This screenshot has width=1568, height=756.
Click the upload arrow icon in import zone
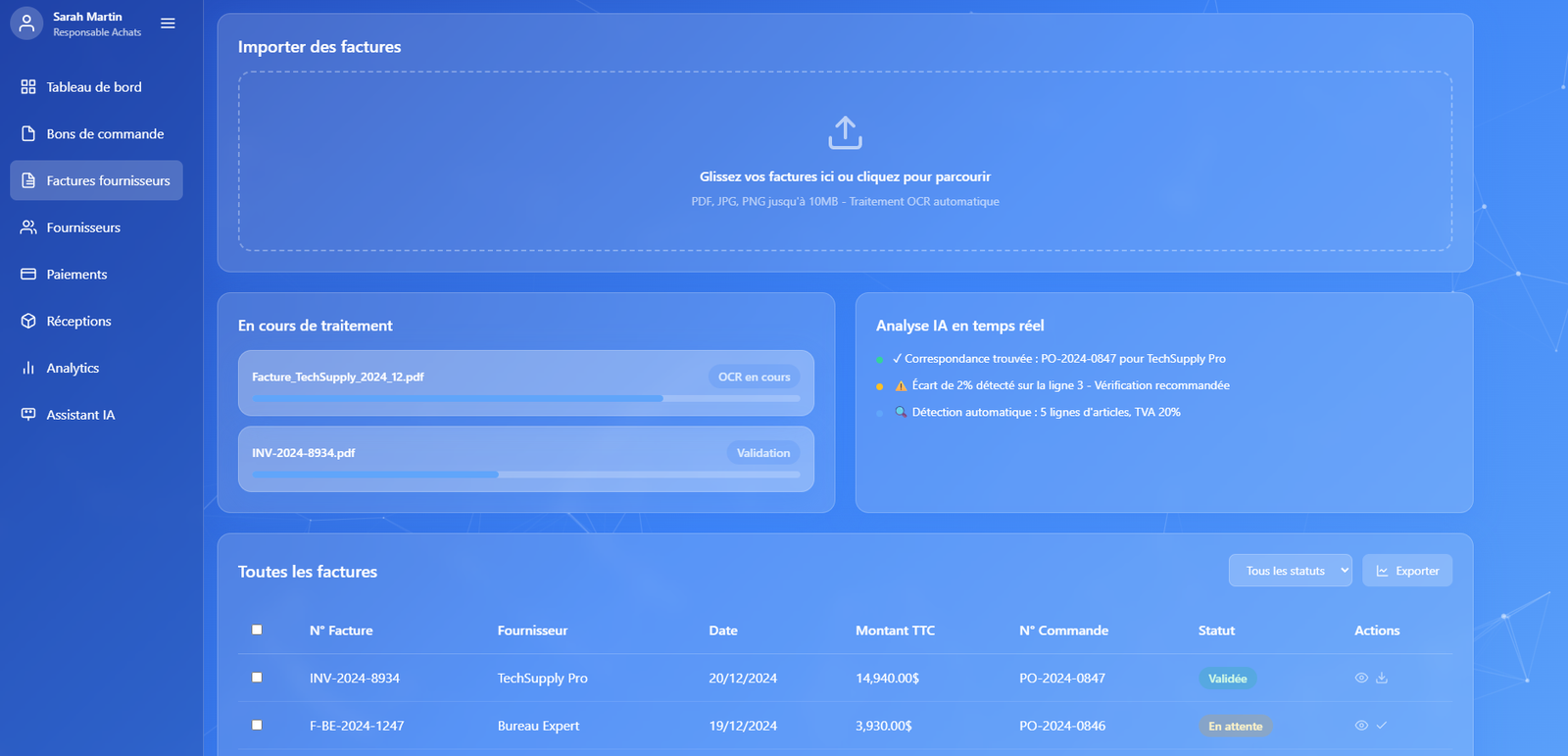tap(845, 132)
